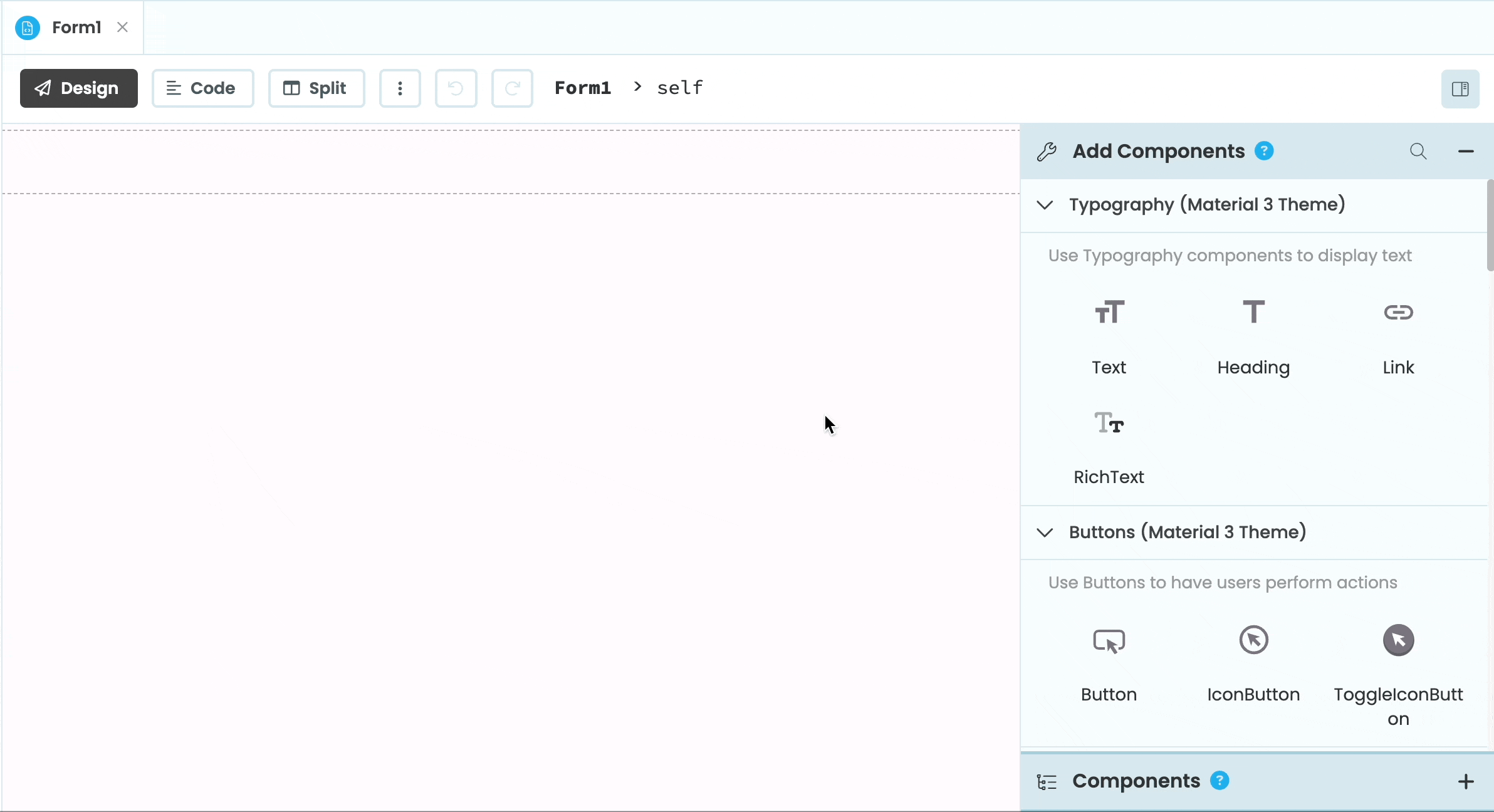
Task: Select the ToggleIconButton component icon
Action: coord(1398,640)
